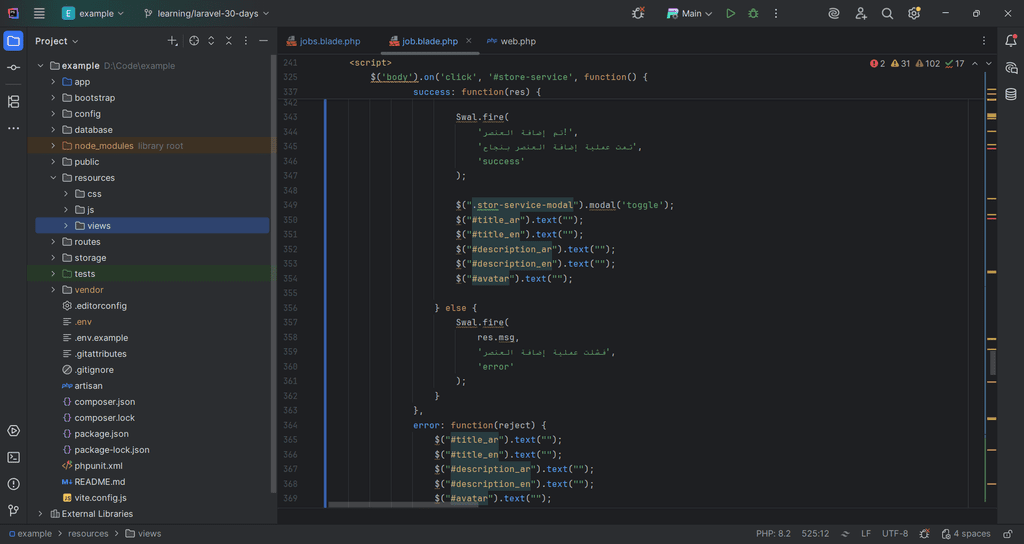Open the Commit tool window
Viewport: 1024px width, 544px height.
[x=13, y=67]
